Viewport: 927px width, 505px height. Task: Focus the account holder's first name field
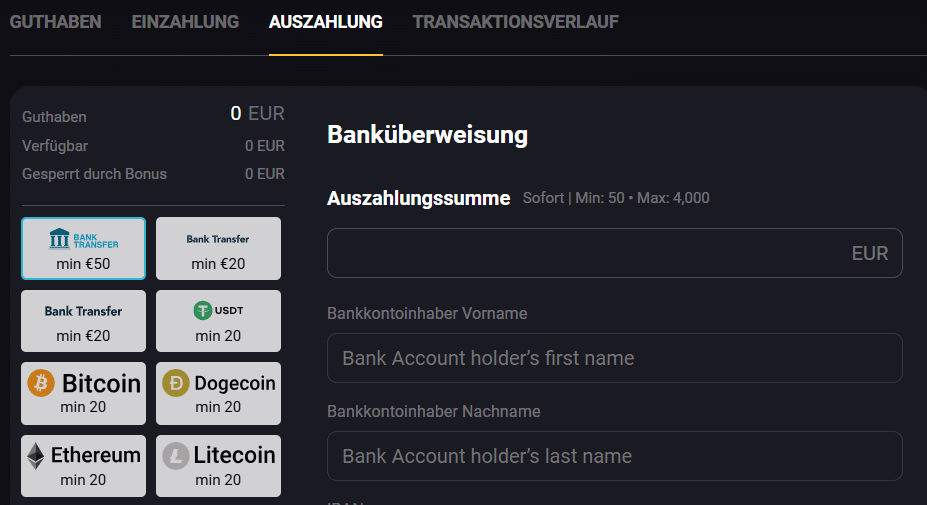click(x=614, y=358)
